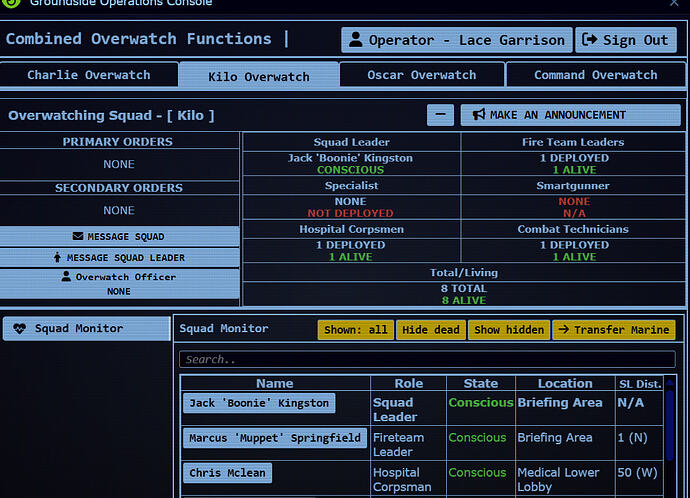
Task: Click the arrow Transfer Marine button
Action: (x=613, y=330)
